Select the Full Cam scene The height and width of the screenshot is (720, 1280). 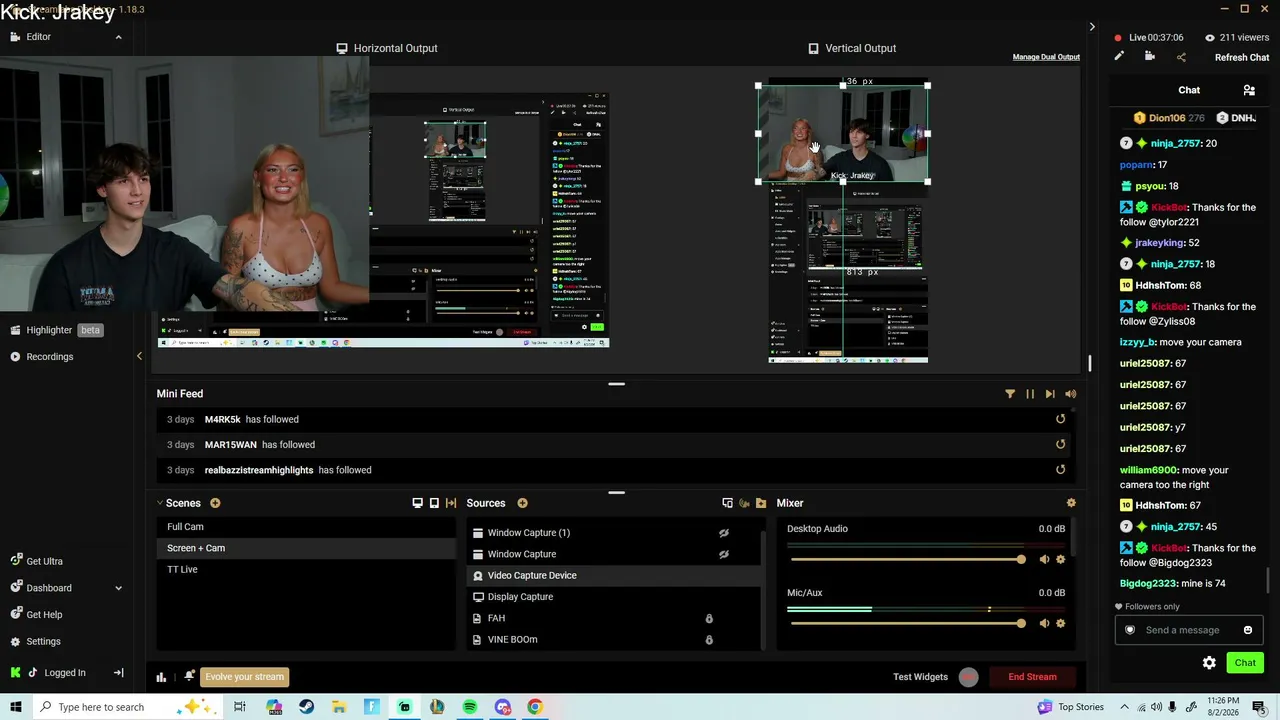tap(306, 527)
